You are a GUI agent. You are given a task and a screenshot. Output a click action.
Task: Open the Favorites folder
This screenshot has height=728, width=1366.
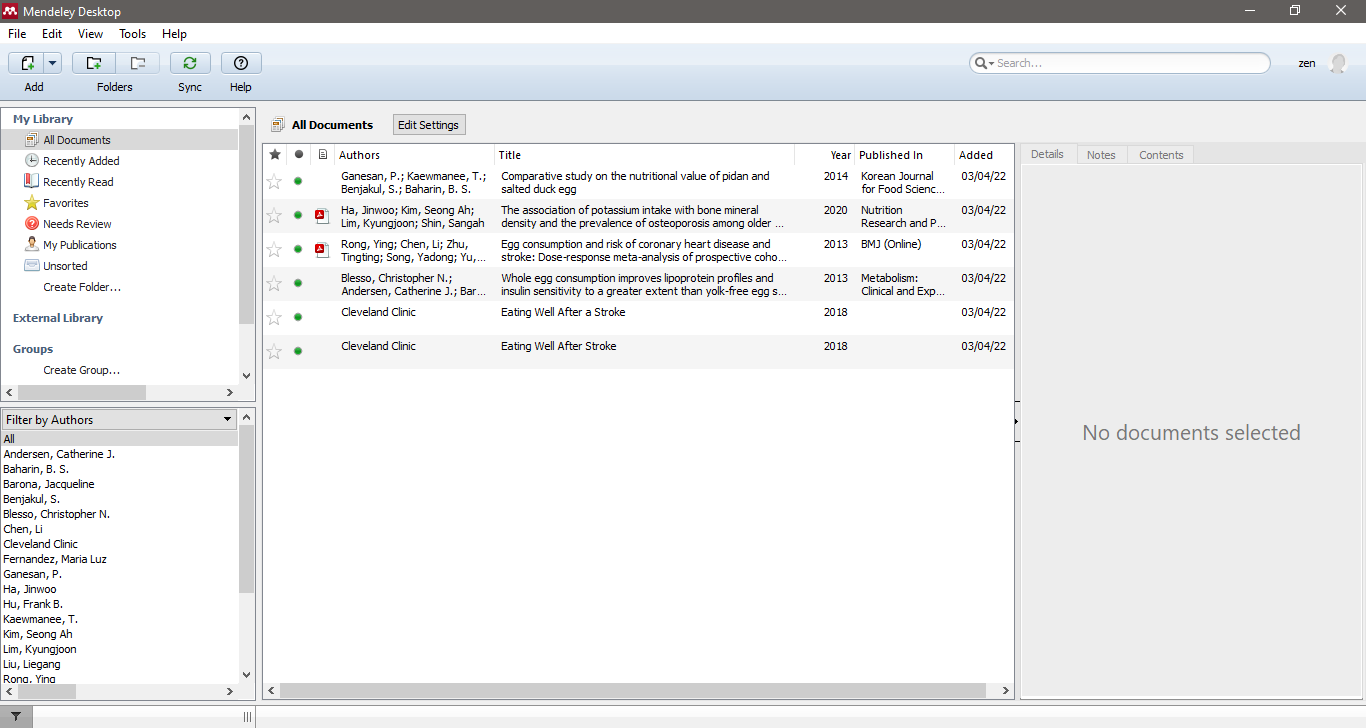pos(66,203)
